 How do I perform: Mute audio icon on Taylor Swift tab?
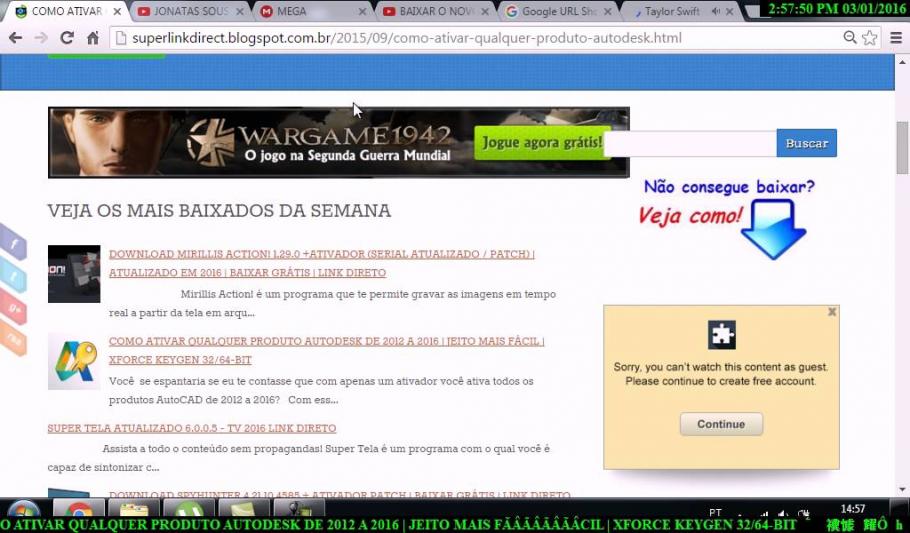pyautogui.click(x=716, y=11)
